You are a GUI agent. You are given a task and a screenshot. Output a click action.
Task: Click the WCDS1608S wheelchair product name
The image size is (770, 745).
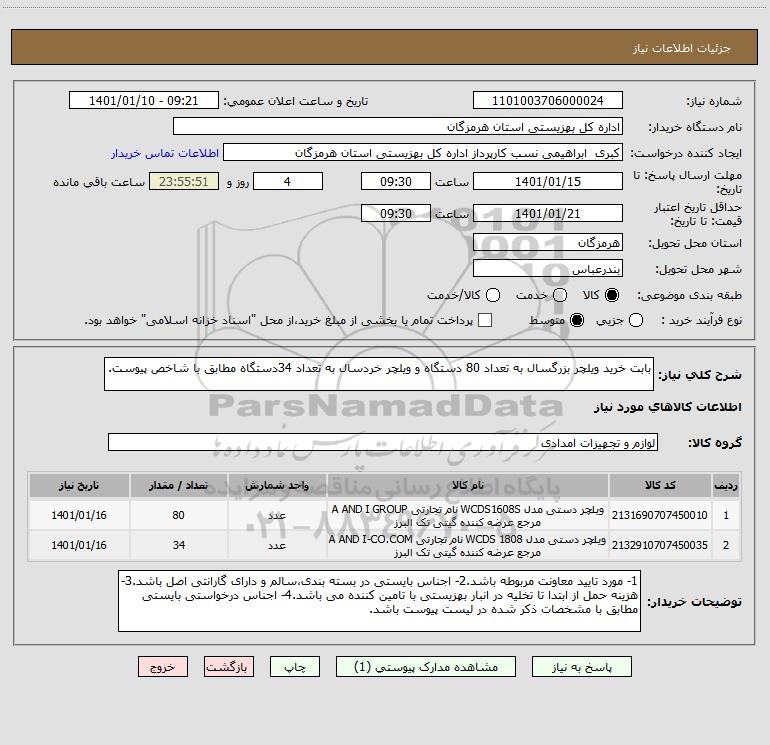pos(468,515)
